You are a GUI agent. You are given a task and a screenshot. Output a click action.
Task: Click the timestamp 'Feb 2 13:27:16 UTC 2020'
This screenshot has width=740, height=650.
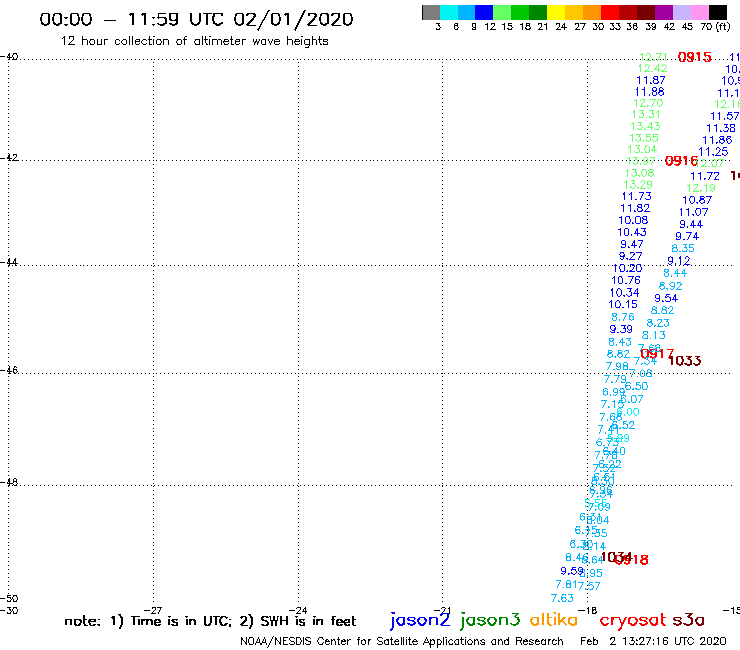coord(653,641)
